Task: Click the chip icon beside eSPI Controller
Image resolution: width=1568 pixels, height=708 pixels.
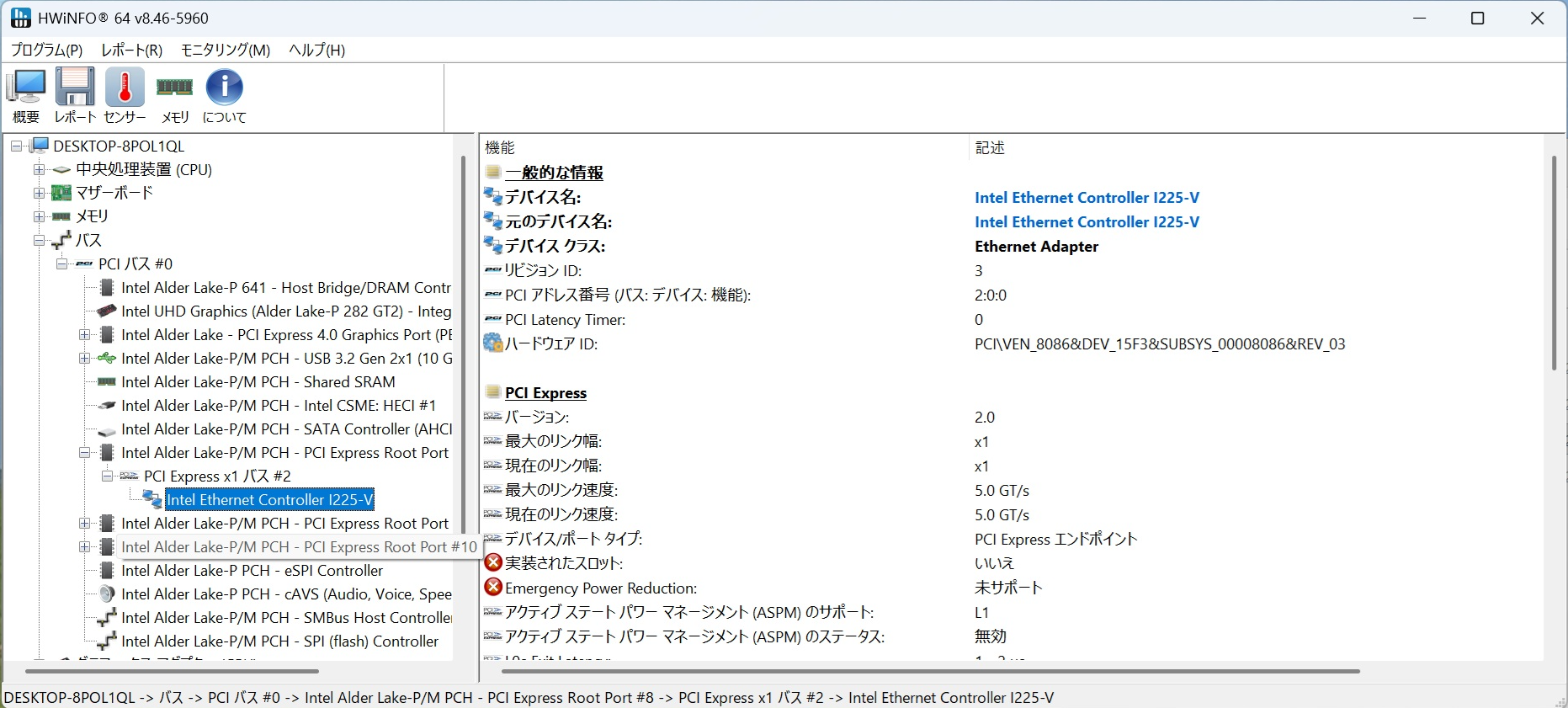Action: pyautogui.click(x=107, y=570)
